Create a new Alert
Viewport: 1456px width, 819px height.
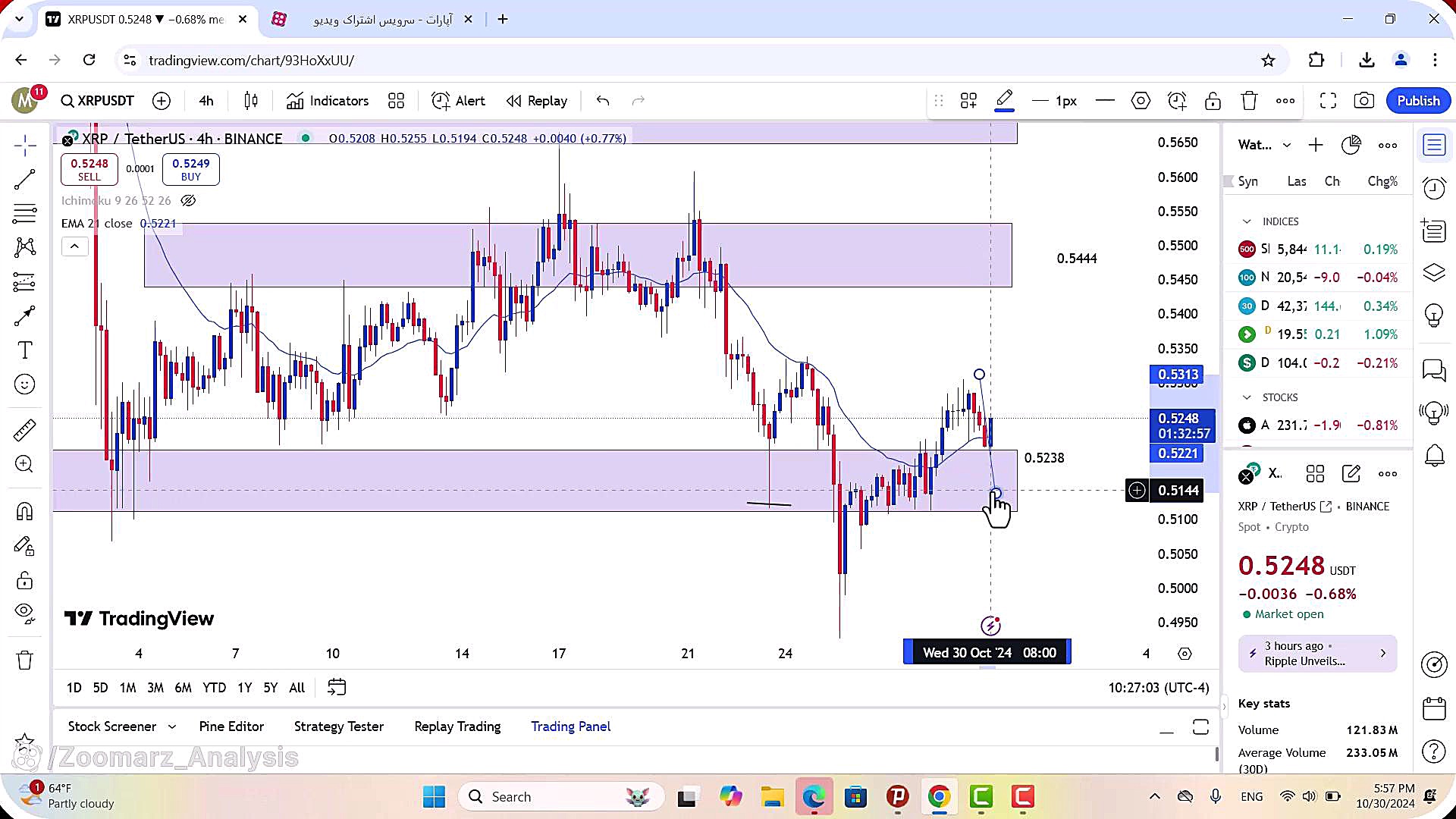click(x=458, y=101)
